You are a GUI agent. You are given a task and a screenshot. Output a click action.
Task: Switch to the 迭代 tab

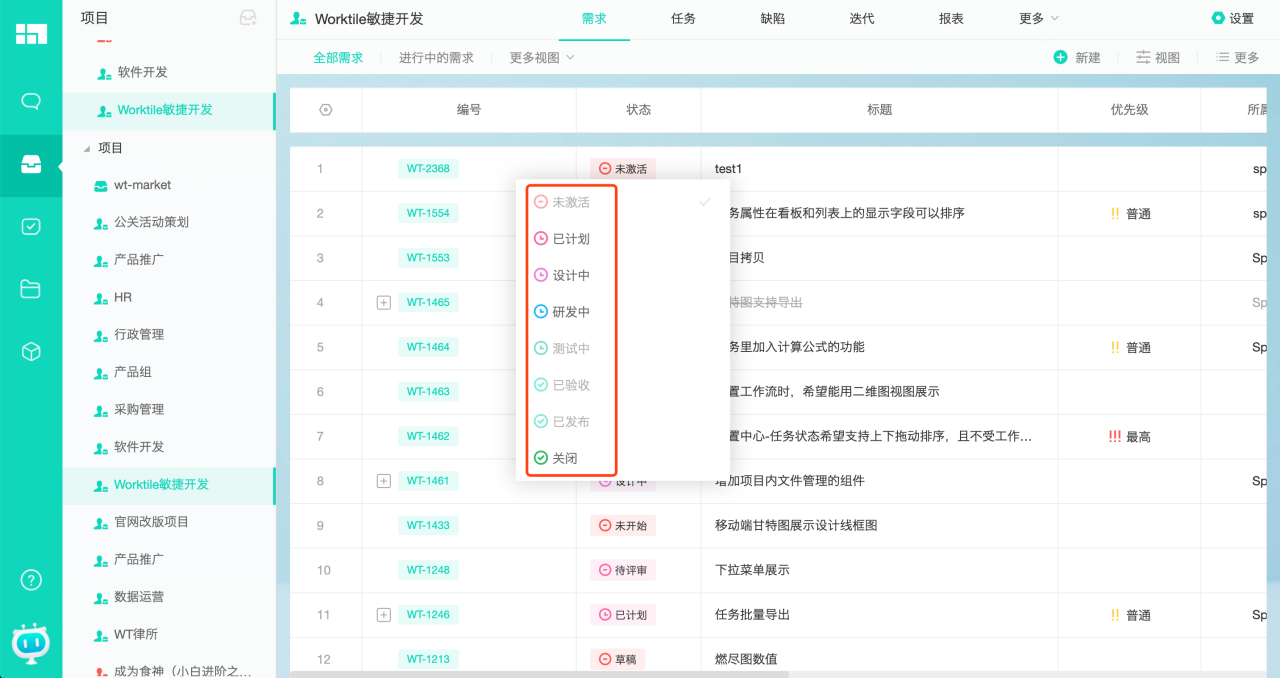[862, 19]
